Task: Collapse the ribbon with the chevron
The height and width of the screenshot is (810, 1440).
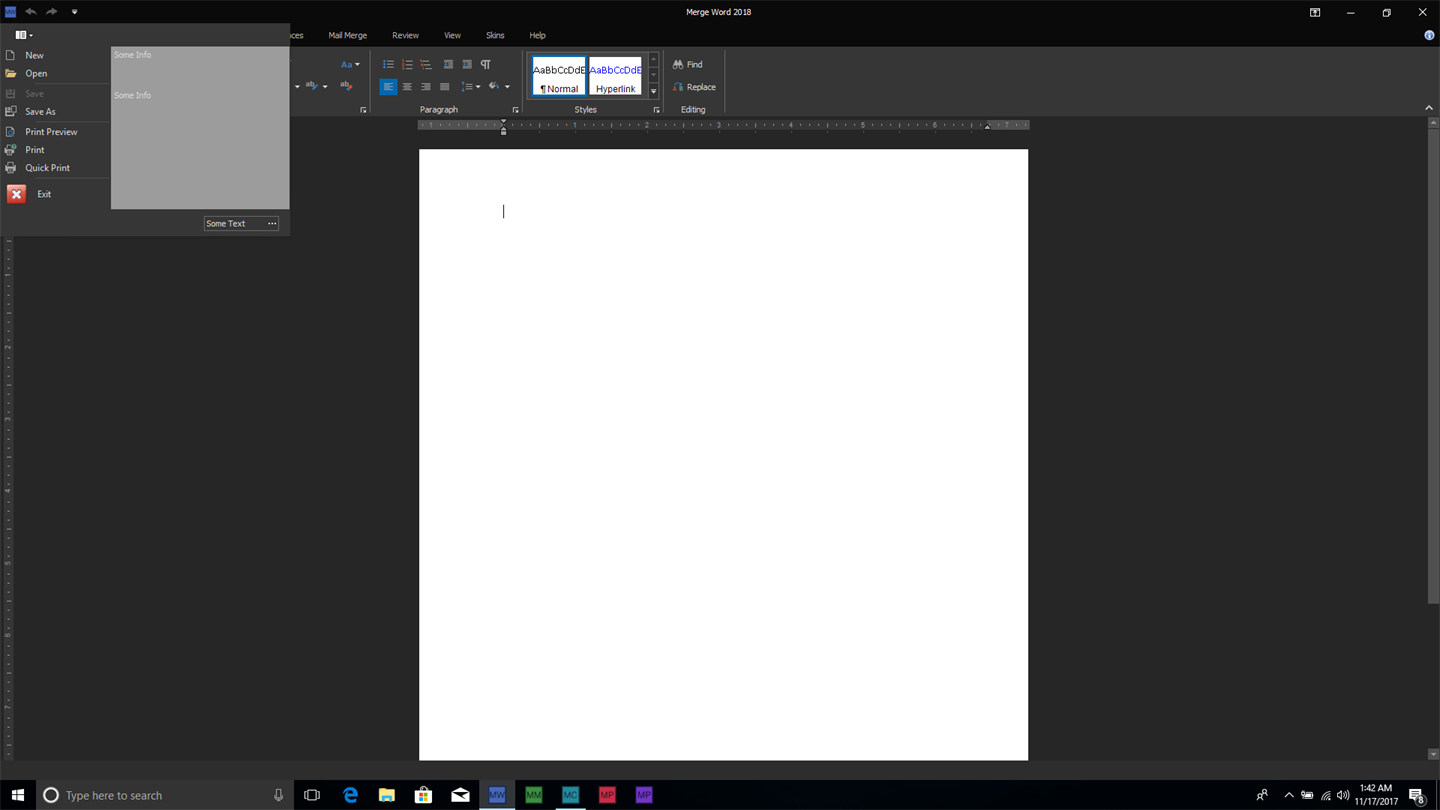Action: 1429,108
